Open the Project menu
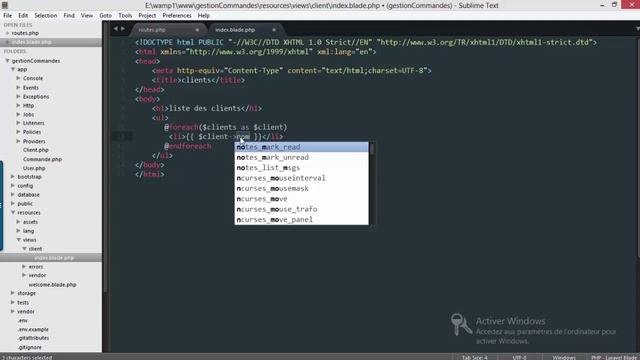Screen dimensions: 640x360 point(147,16)
